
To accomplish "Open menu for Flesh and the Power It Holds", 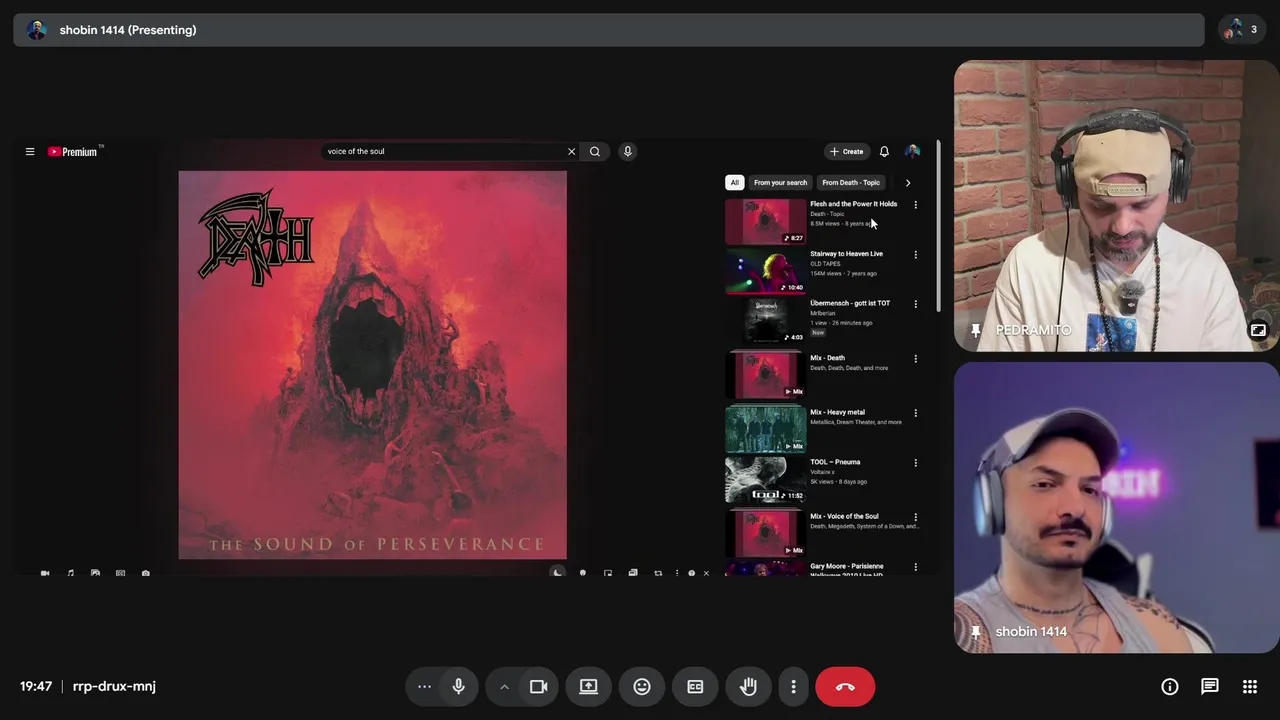I will [x=915, y=205].
